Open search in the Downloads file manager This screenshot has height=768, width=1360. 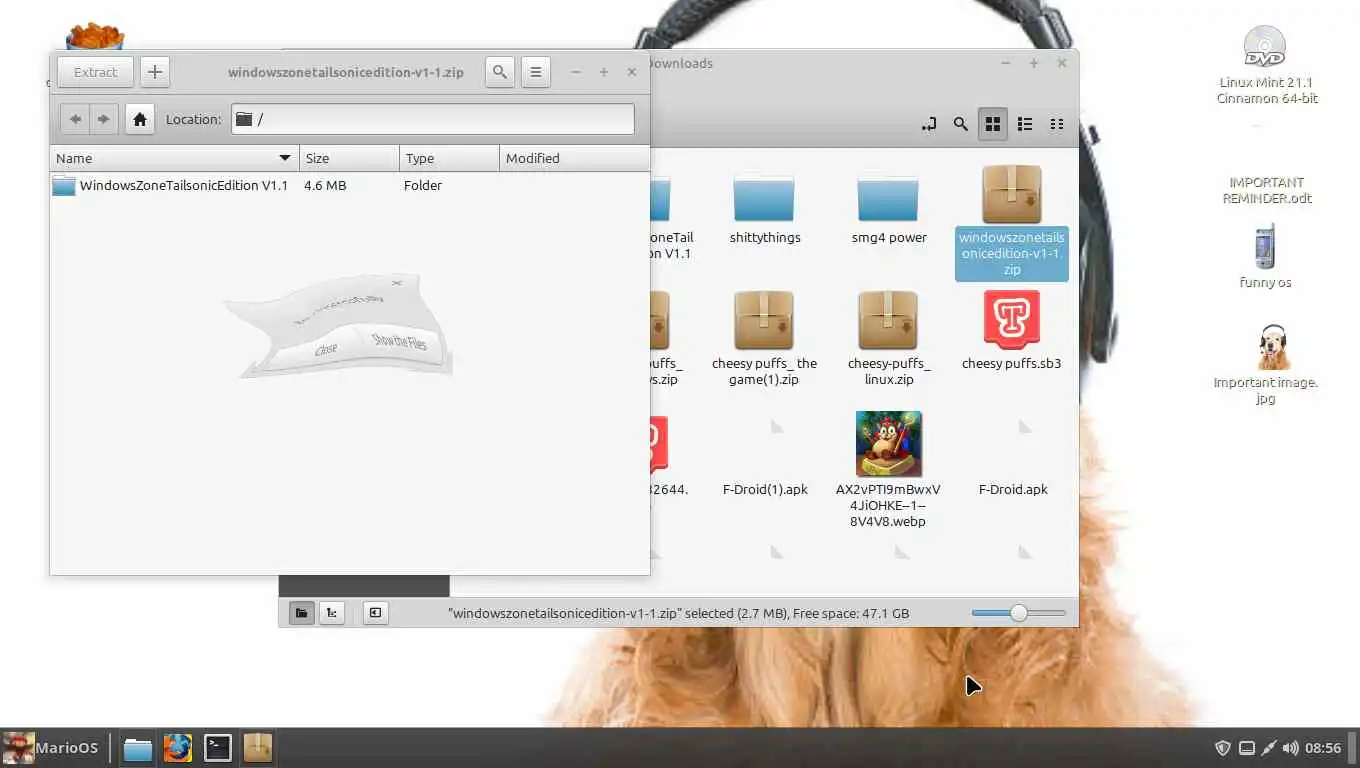click(960, 124)
